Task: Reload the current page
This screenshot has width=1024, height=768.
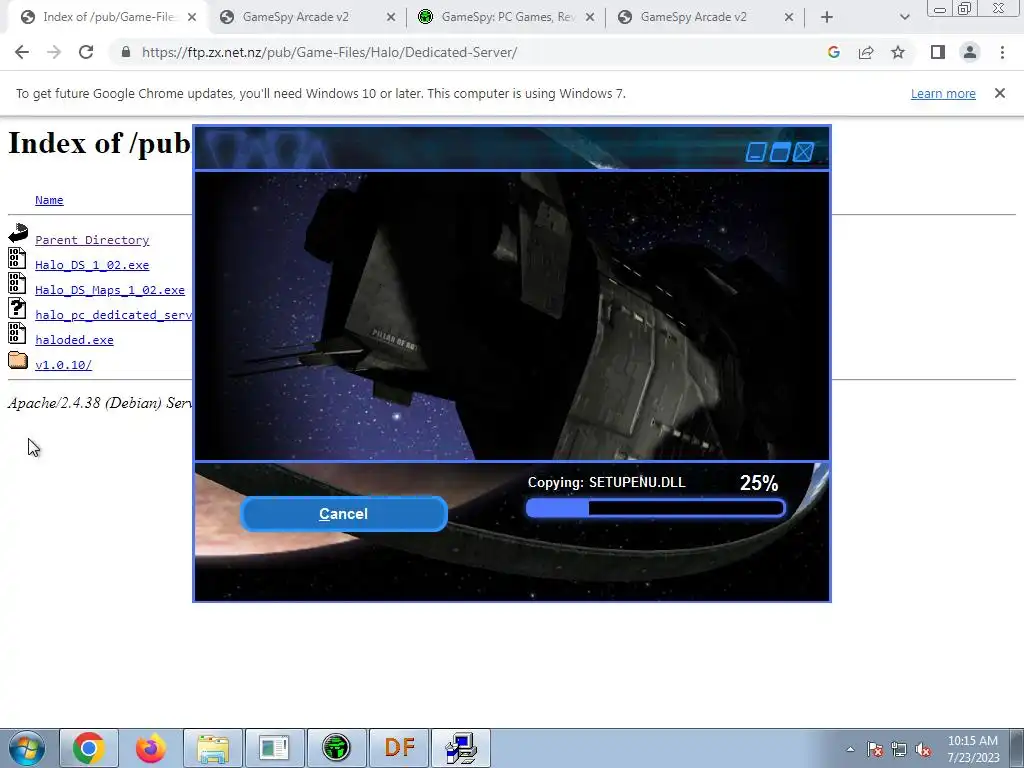Action: pyautogui.click(x=86, y=52)
